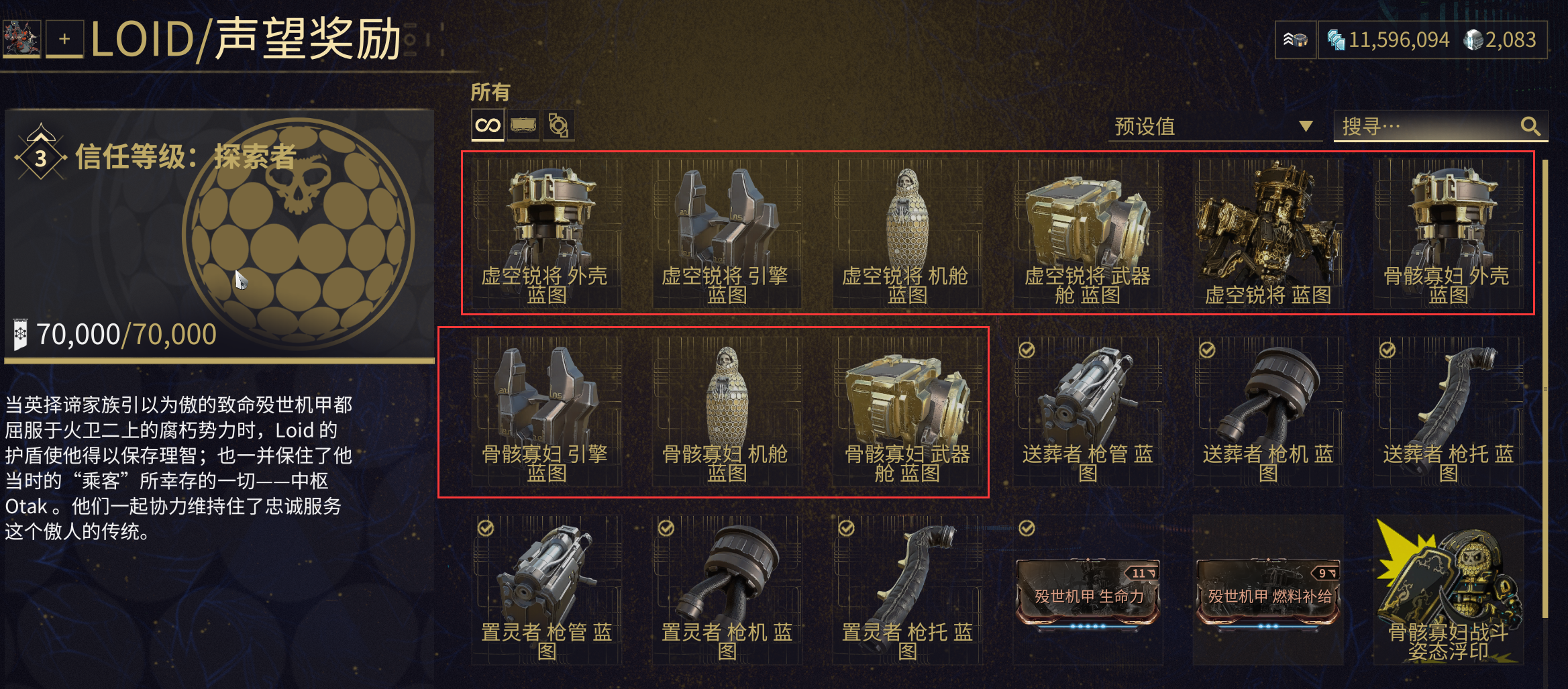
Task: Click checkmark on 殁世机甲 生命力 mod
Action: coord(1027,528)
